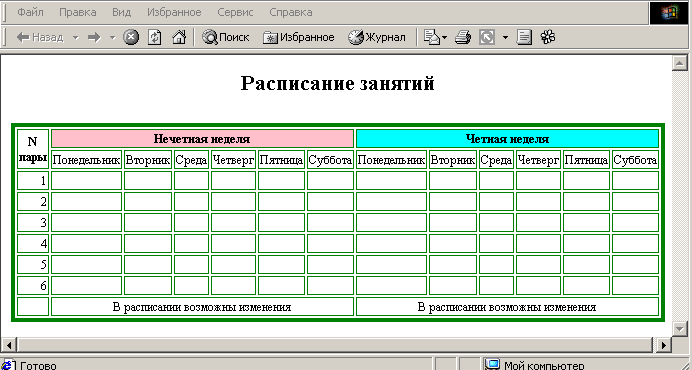This screenshot has height=370, width=692.
Task: Click the Edit page document icon
Action: 524,37
